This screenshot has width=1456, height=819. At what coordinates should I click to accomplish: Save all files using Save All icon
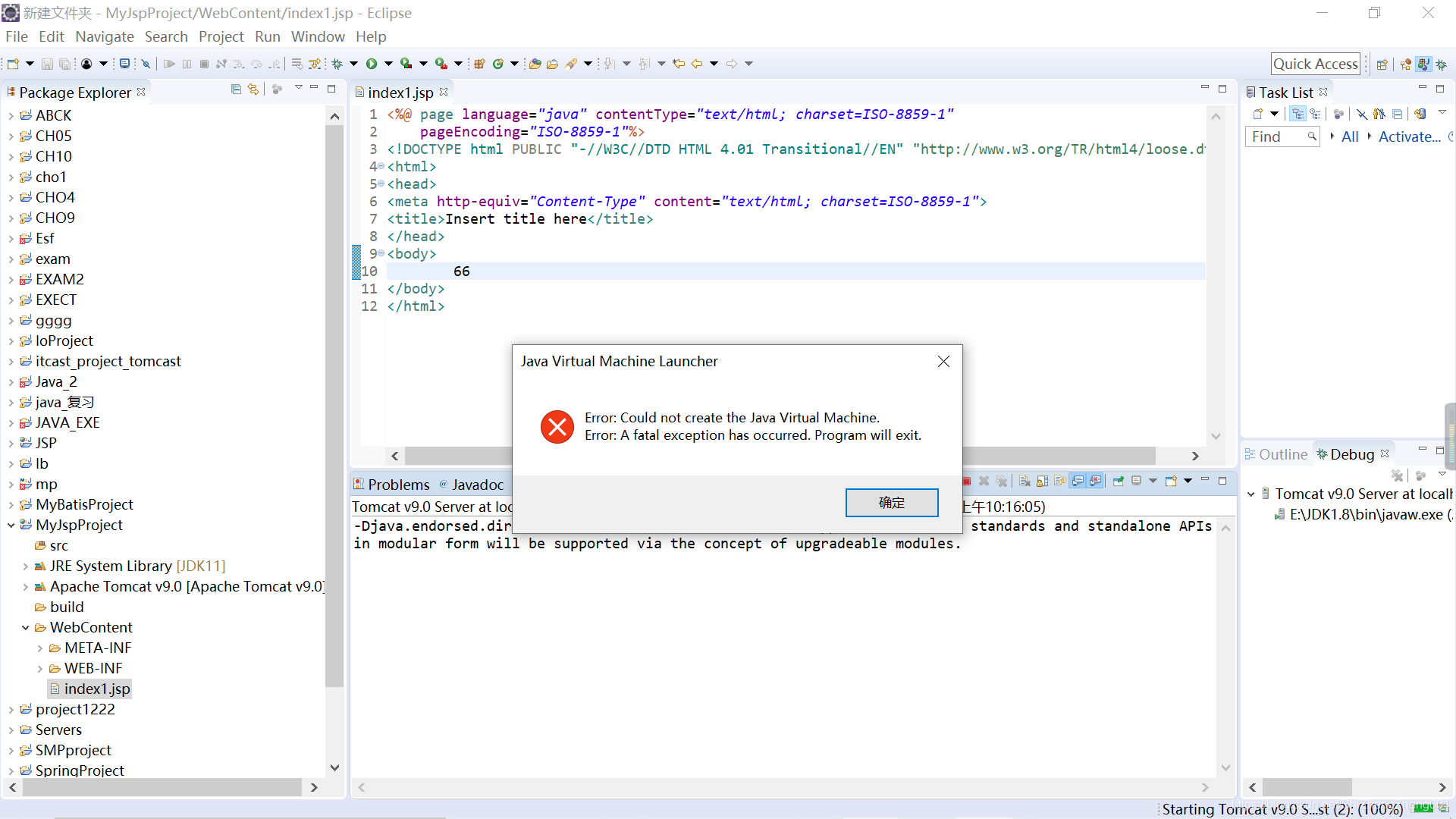pyautogui.click(x=65, y=64)
